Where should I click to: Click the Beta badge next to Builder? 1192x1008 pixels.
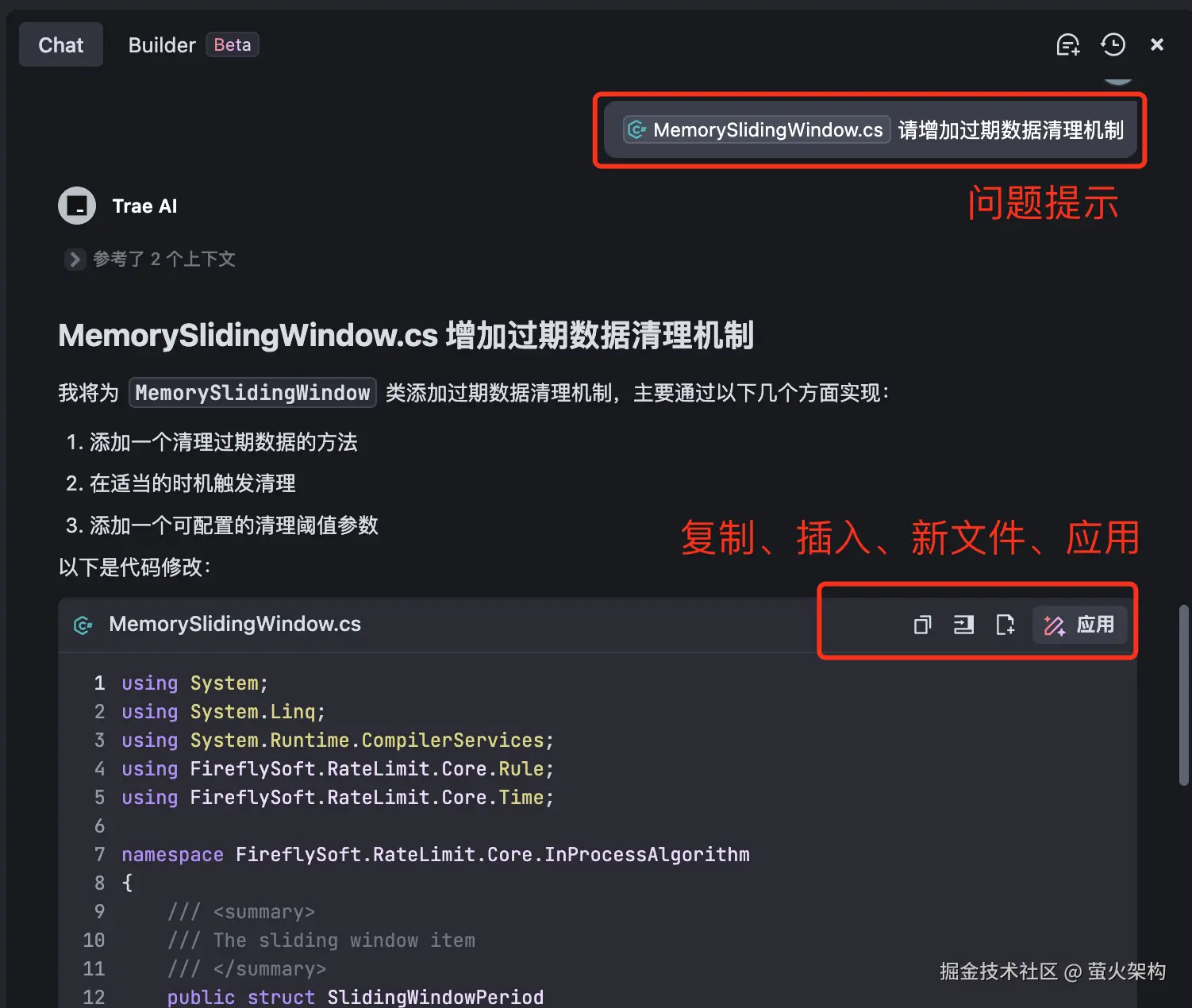[233, 45]
